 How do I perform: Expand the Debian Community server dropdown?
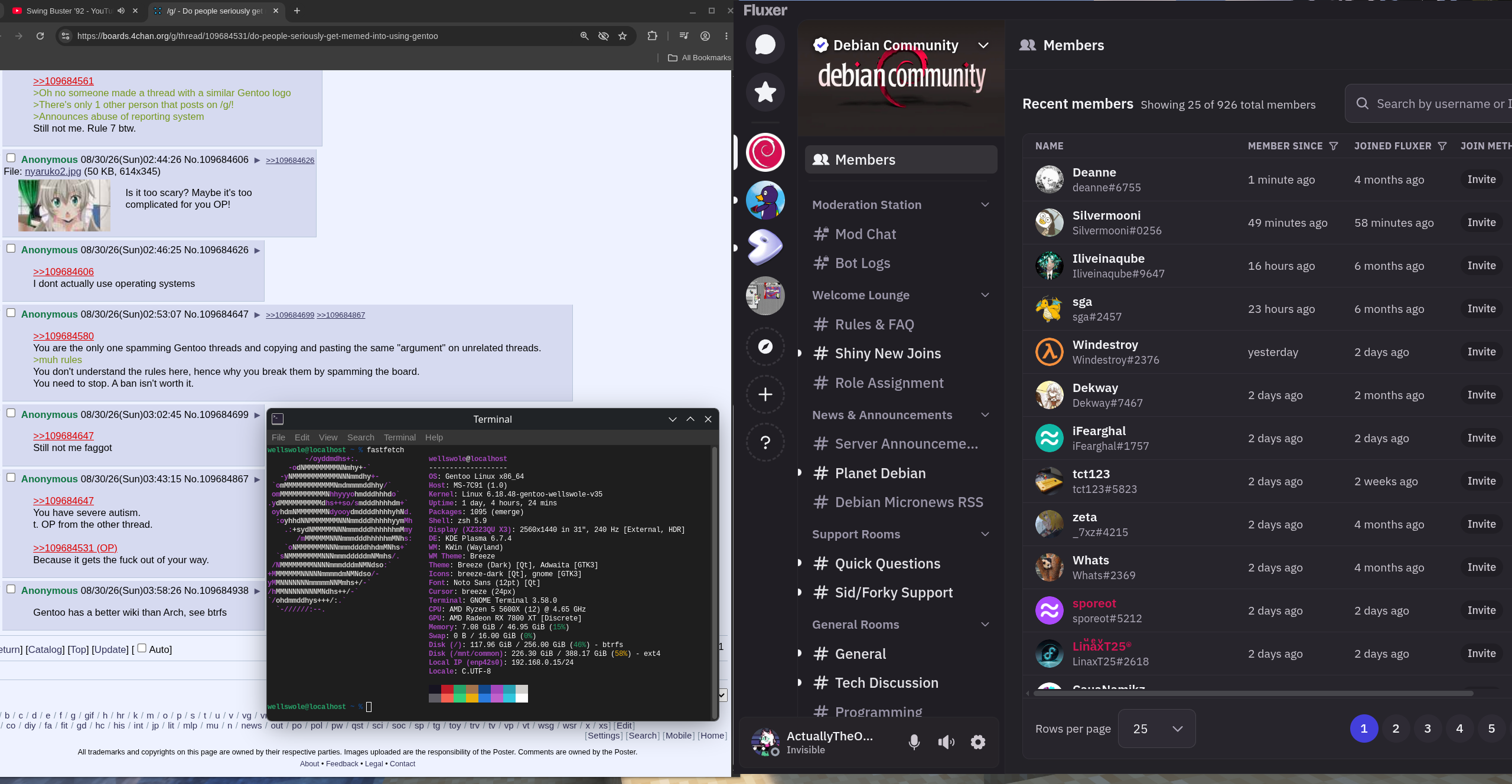pos(983,45)
